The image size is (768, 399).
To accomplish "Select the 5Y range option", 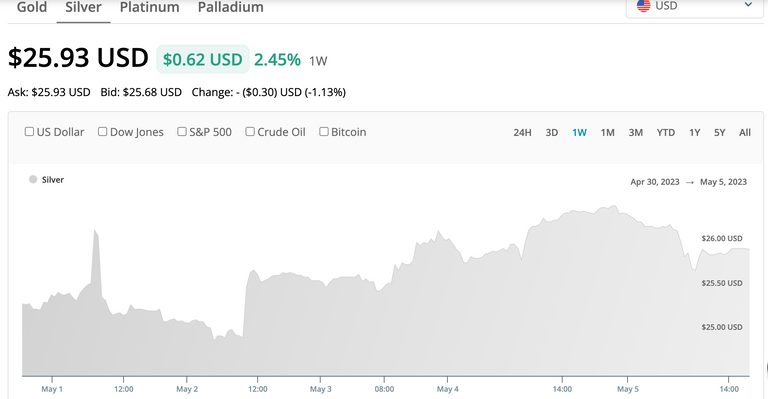I will click(x=719, y=133).
